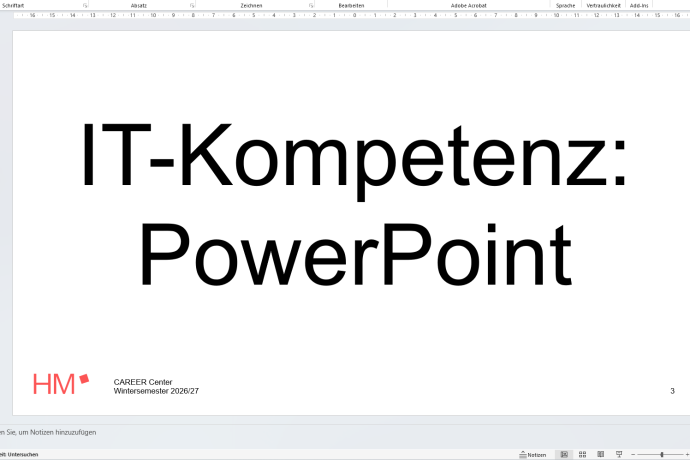This screenshot has height=460, width=690.
Task: Click the zoom slider handle
Action: point(662,455)
